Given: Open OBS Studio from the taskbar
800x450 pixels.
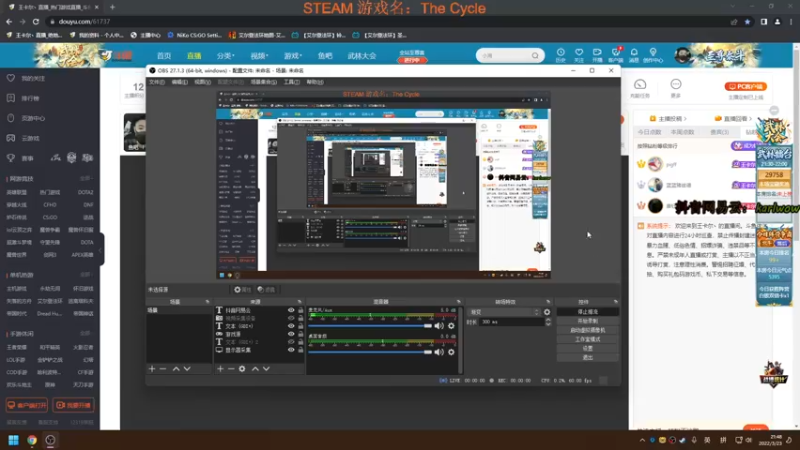Looking at the screenshot, I should click(50, 440).
